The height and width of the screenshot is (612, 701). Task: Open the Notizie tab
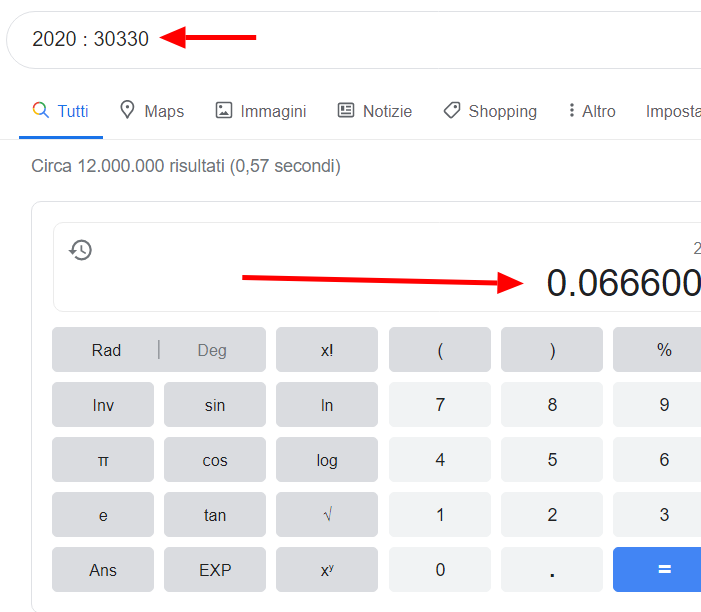click(x=375, y=111)
